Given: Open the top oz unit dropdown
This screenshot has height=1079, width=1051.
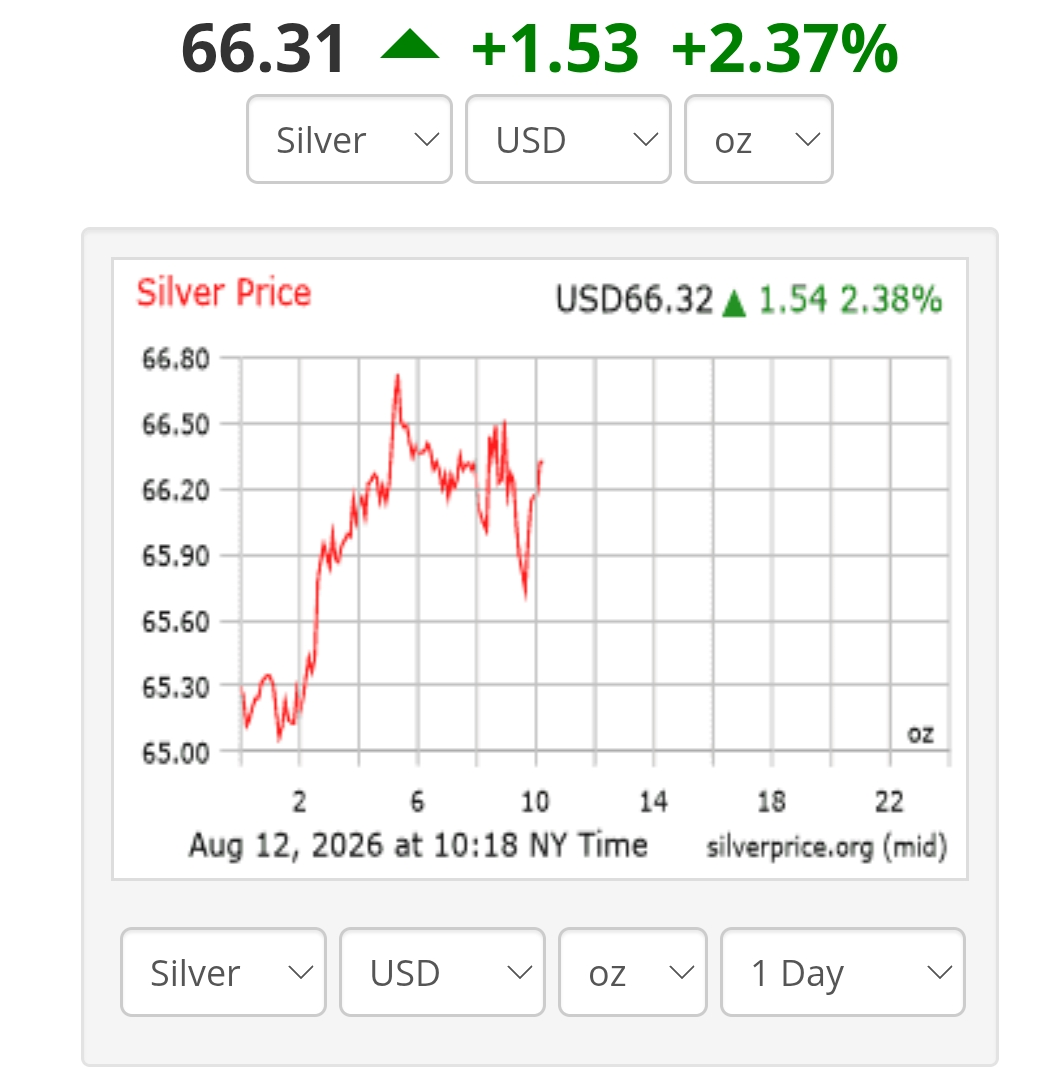Looking at the screenshot, I should (759, 140).
